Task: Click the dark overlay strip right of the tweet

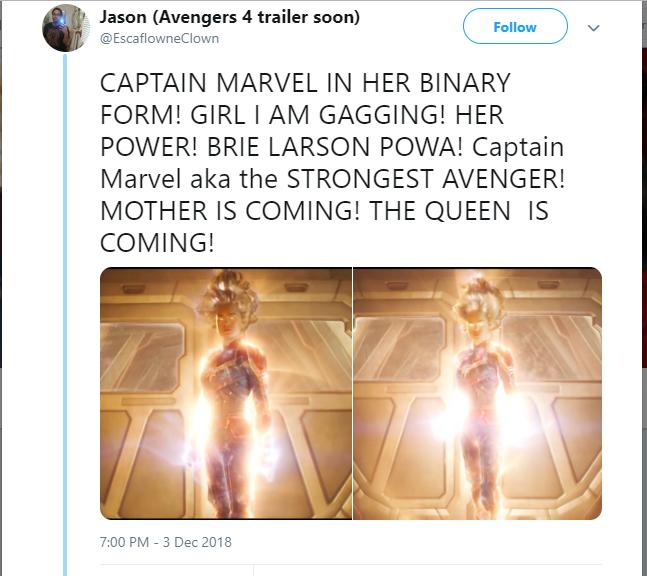Action: click(x=640, y=300)
